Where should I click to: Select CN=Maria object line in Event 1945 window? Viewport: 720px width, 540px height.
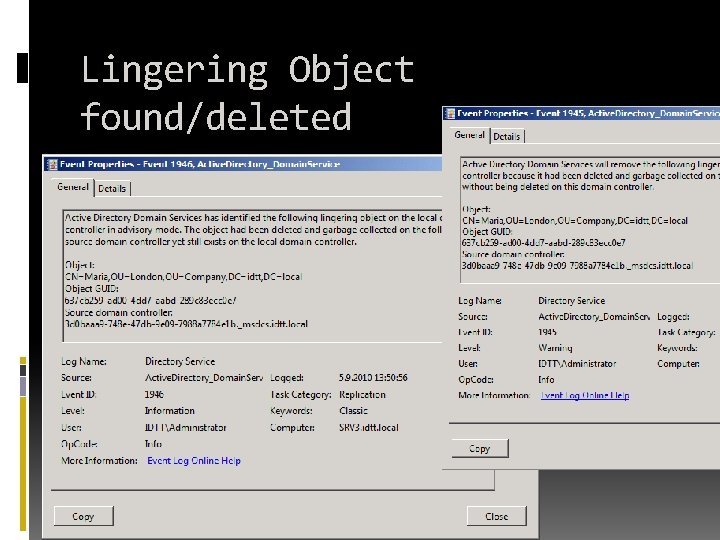tap(575, 220)
